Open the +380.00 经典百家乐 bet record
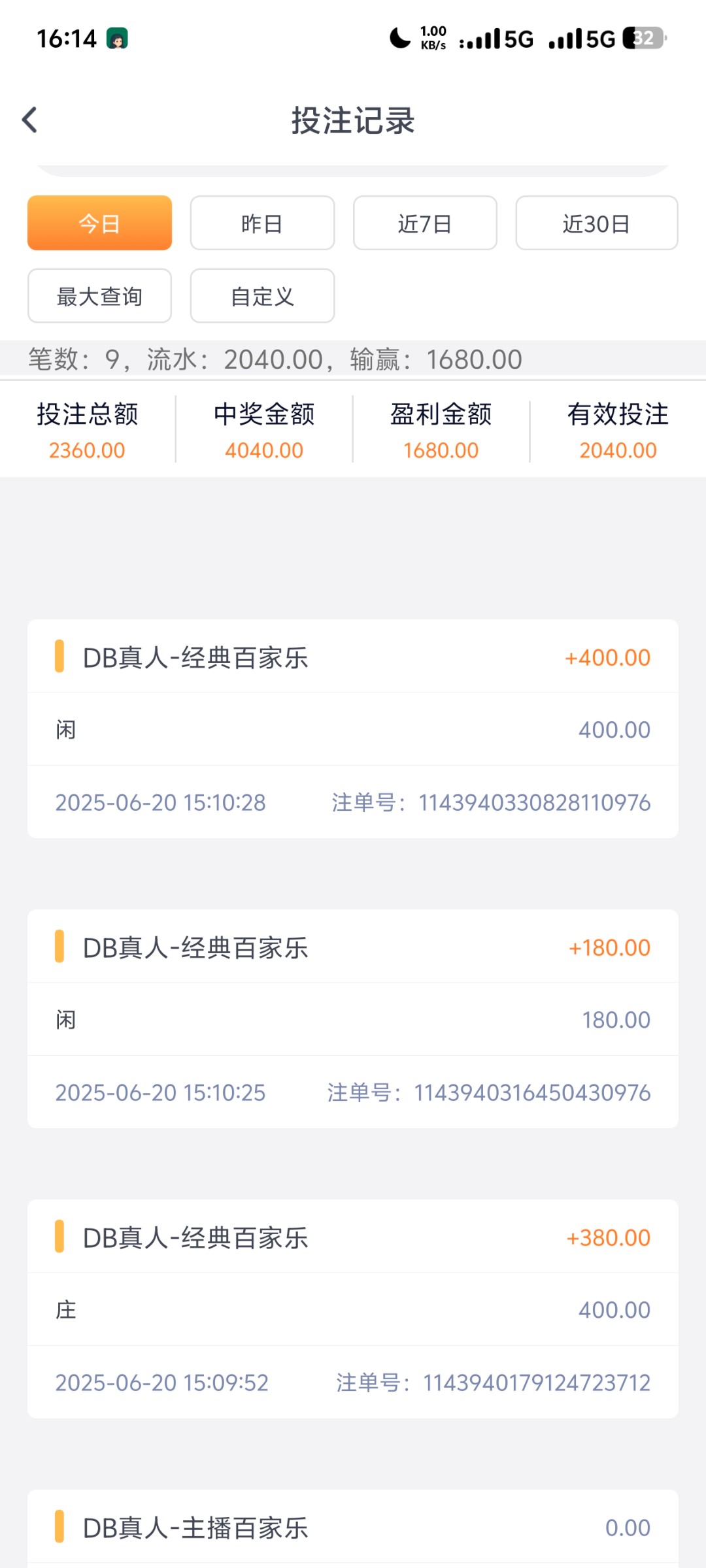Viewport: 706px width, 1568px height. [352, 1237]
